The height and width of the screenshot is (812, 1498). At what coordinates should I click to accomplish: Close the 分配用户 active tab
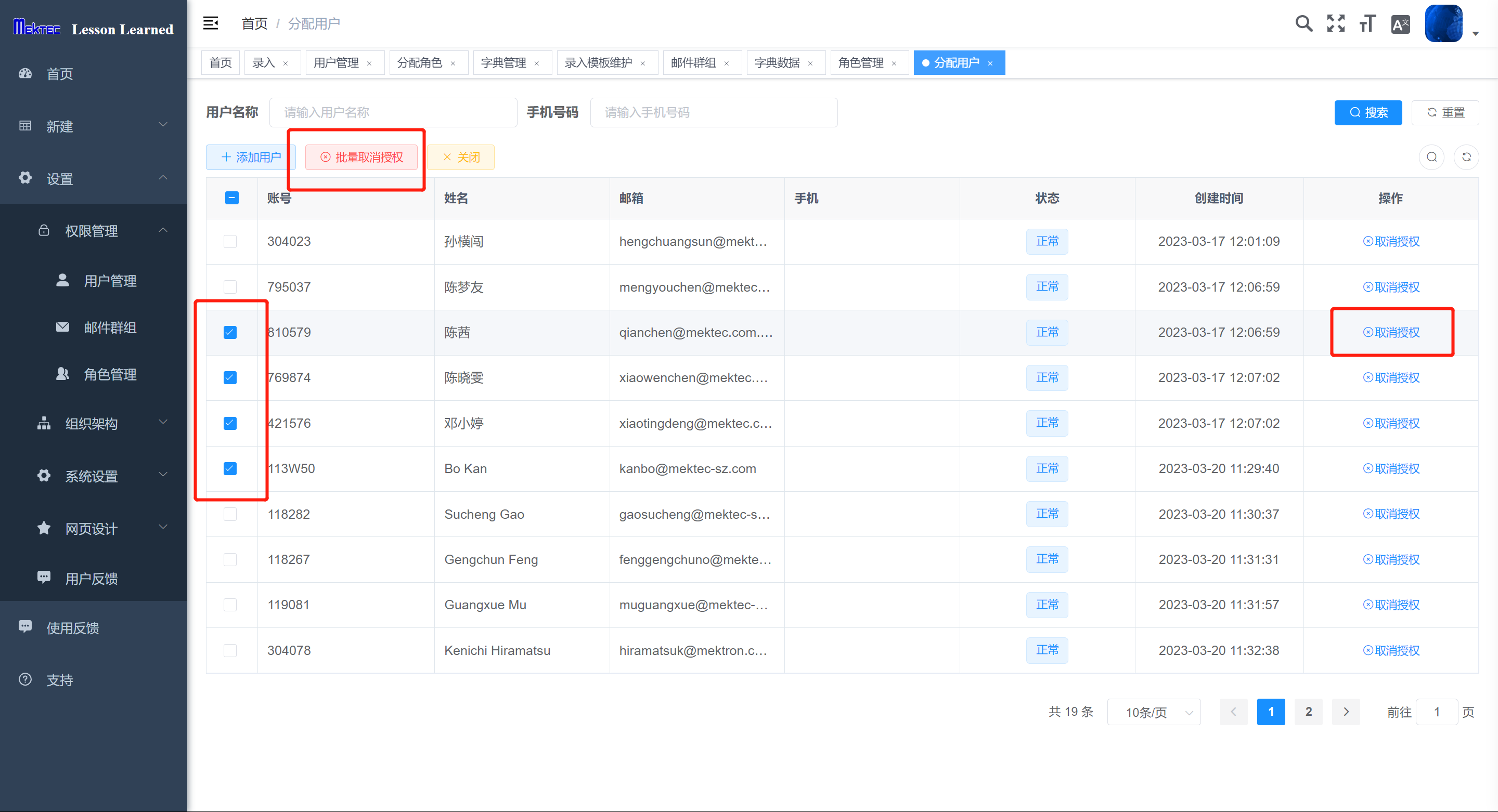[990, 63]
